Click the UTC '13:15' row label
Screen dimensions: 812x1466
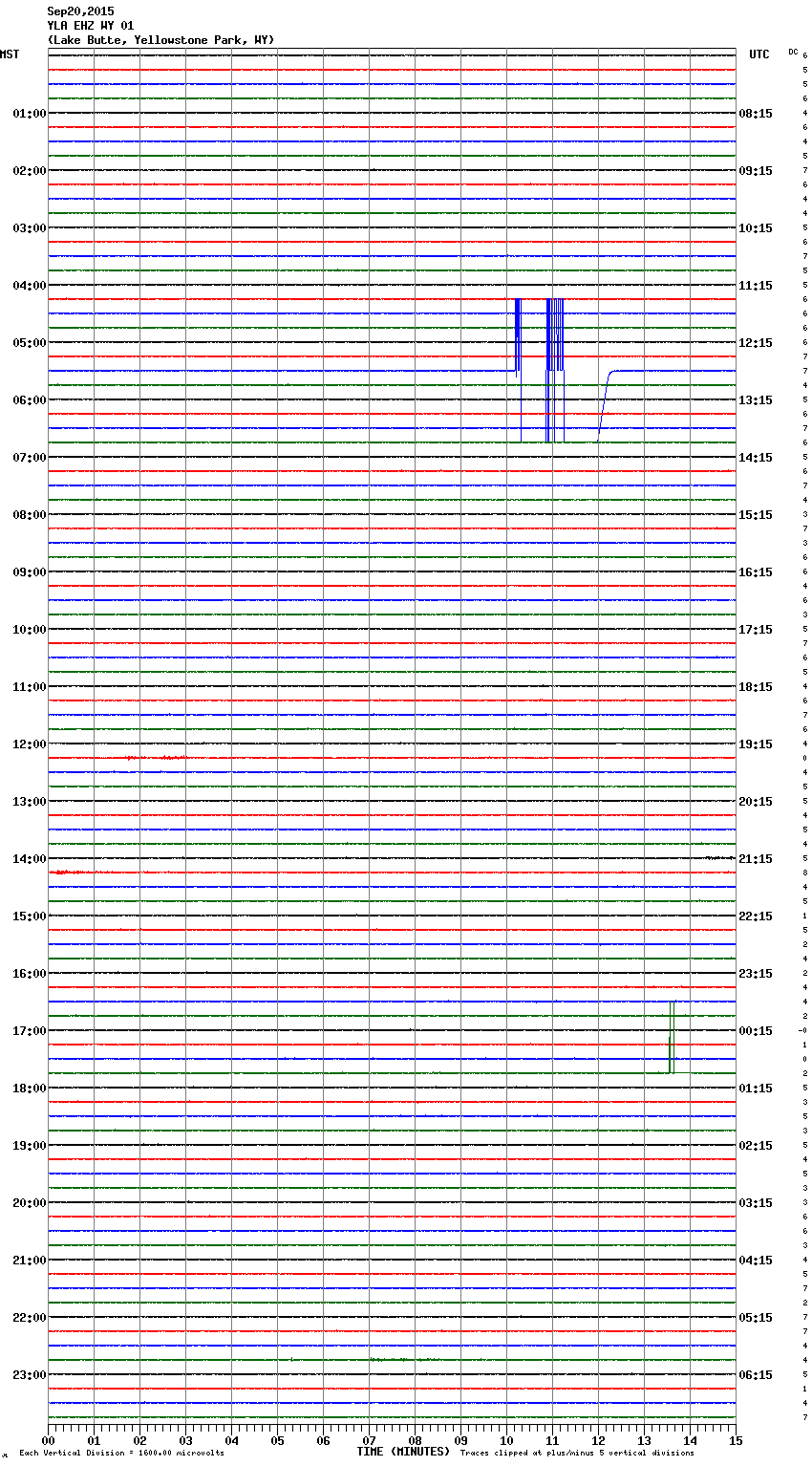(756, 400)
